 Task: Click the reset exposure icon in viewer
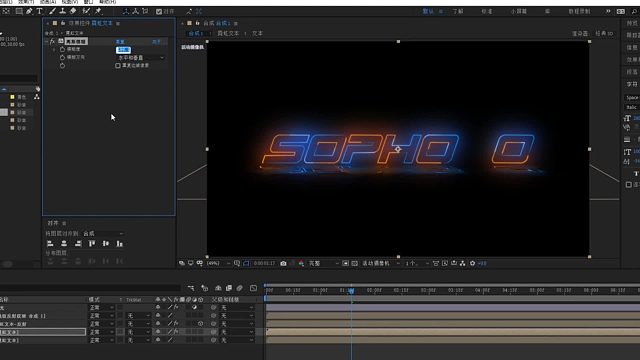tap(472, 264)
